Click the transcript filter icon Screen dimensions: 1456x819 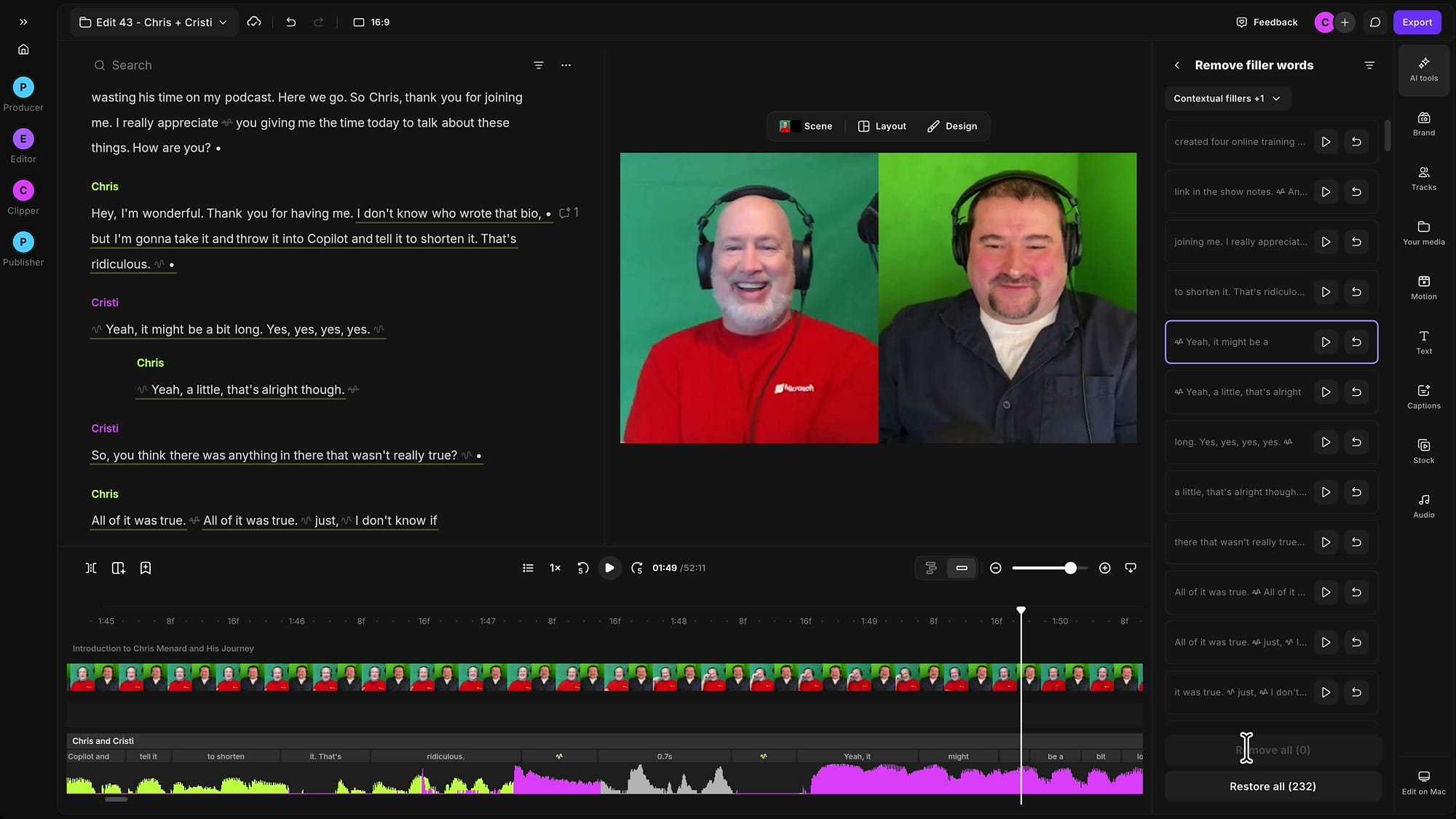tap(539, 65)
